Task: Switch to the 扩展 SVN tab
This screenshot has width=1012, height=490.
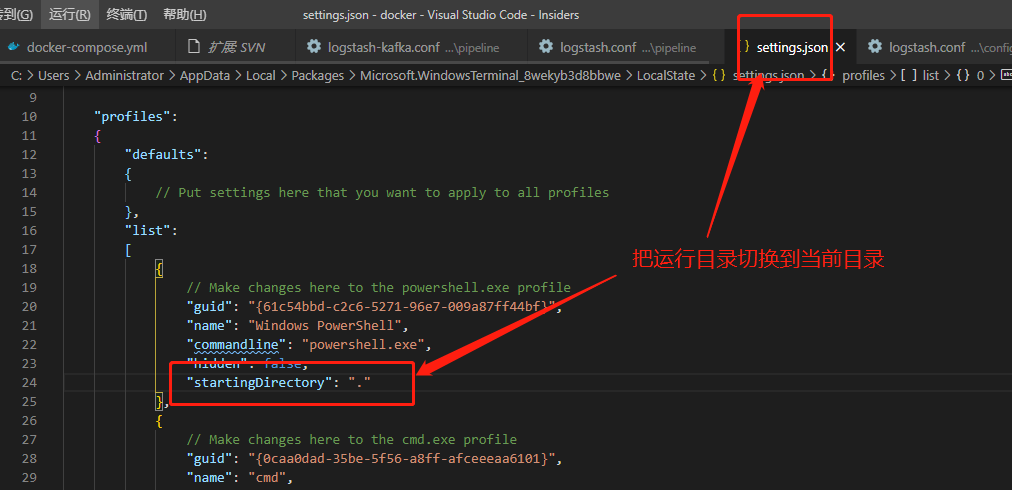Action: [236, 47]
